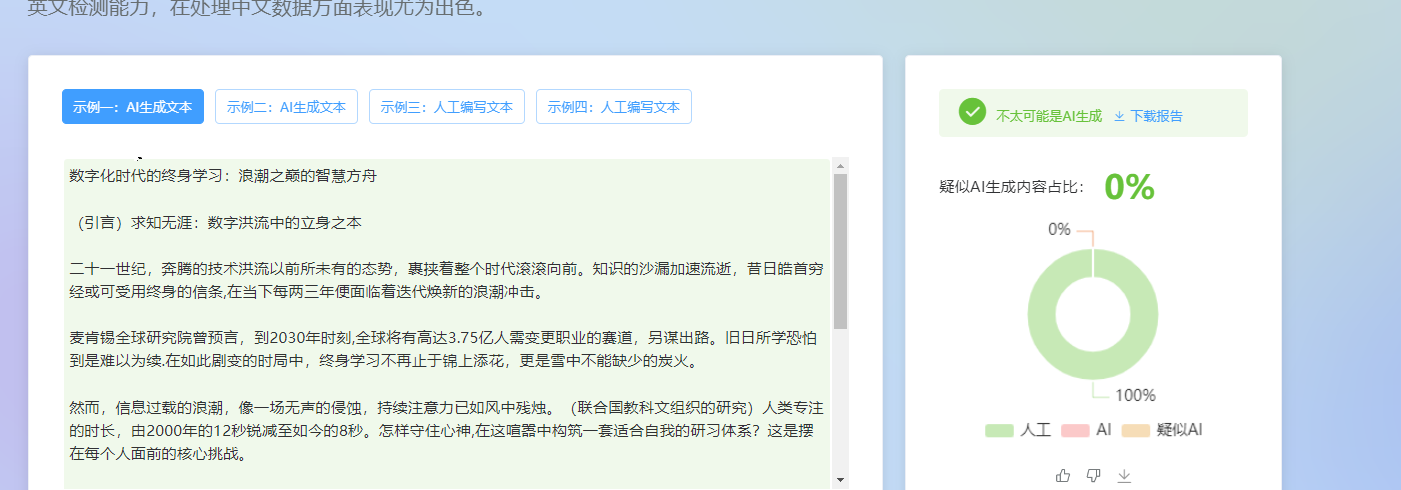This screenshot has width=1401, height=490.
Task: Choose 示例四：人工编写文本 example
Action: [x=614, y=107]
